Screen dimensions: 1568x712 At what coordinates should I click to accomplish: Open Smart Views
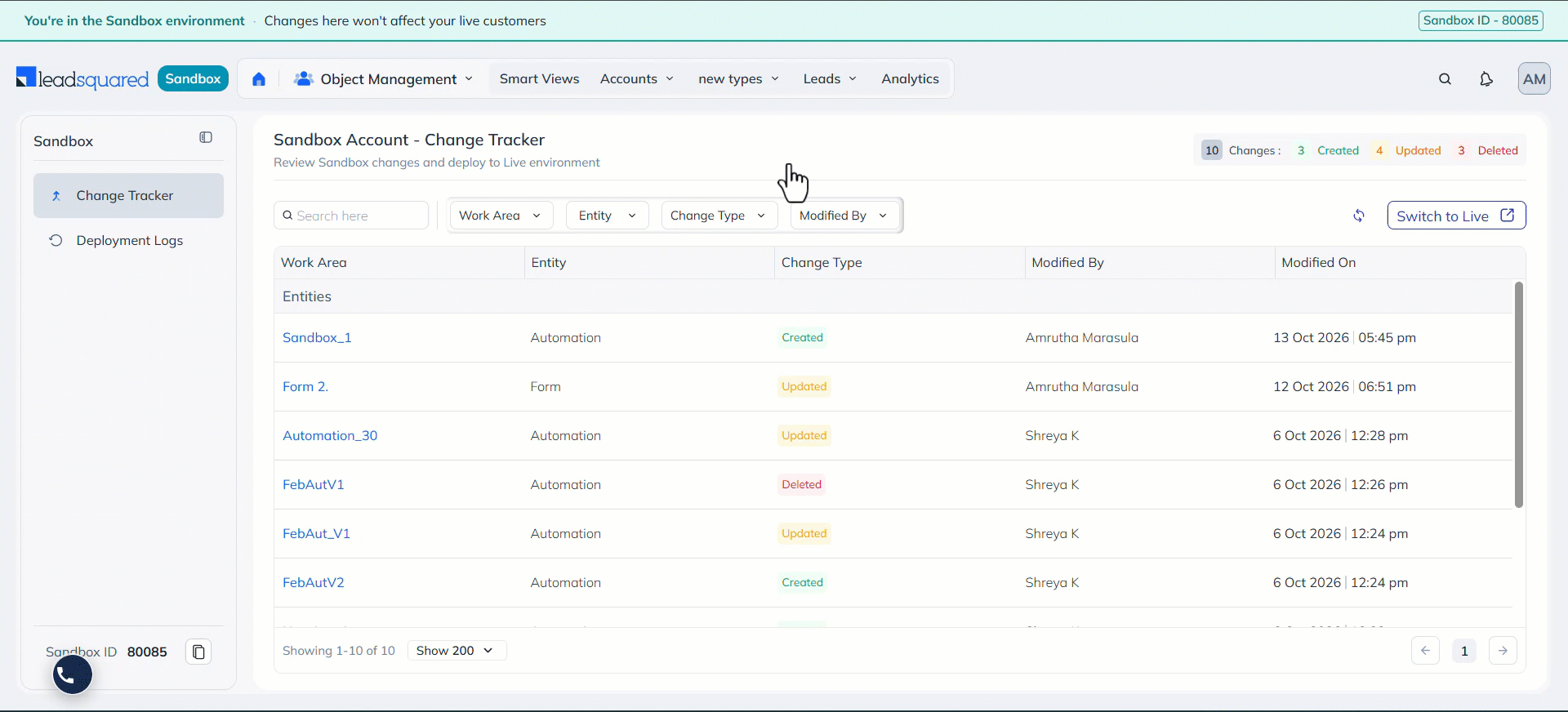pyautogui.click(x=539, y=79)
